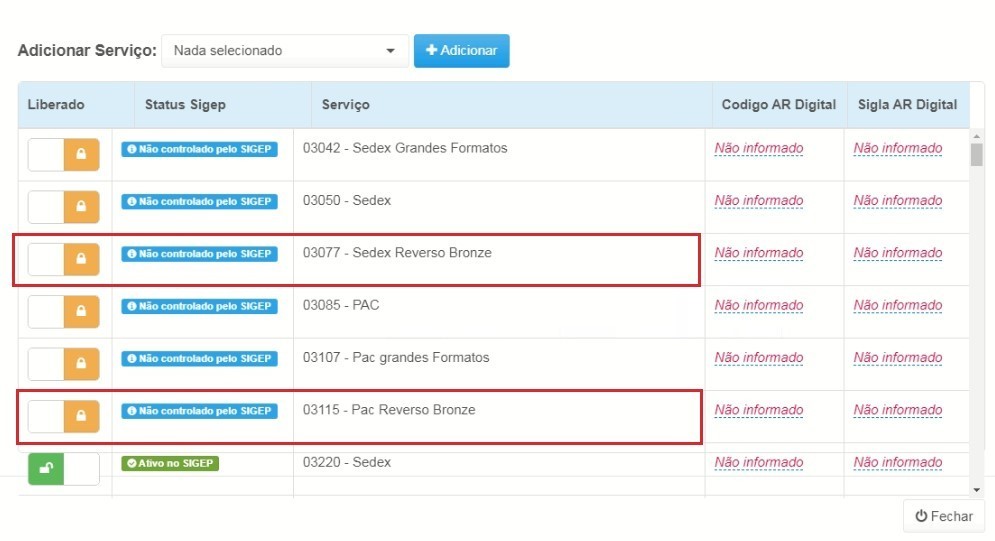Select the 03220 - Sedex service text
The width and height of the screenshot is (995, 541).
tap(346, 462)
